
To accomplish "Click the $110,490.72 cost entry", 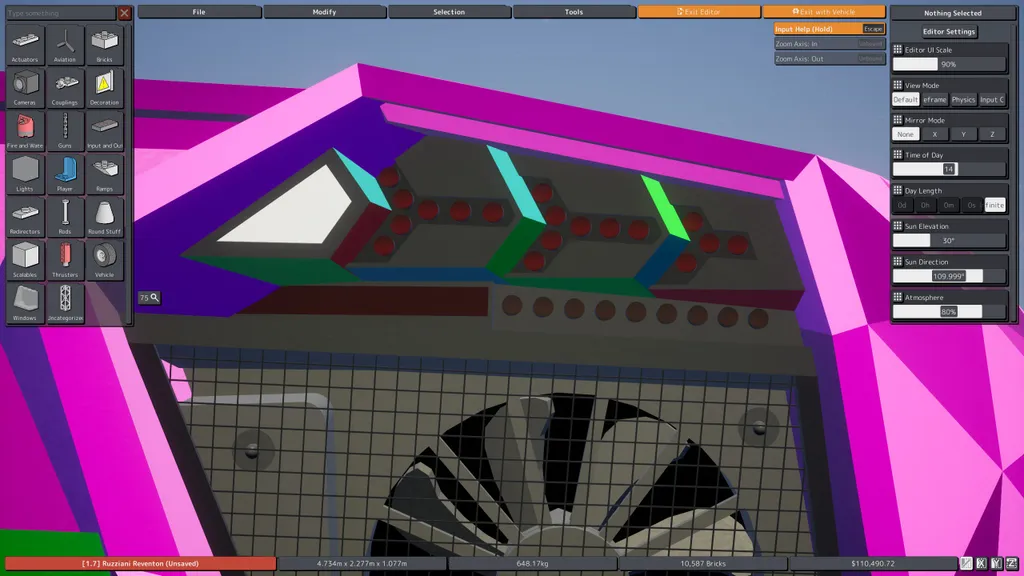I will (873, 563).
